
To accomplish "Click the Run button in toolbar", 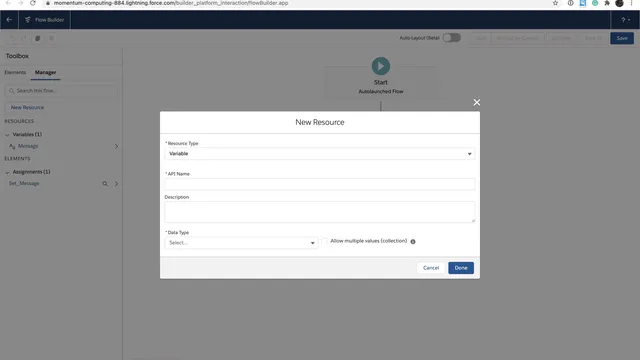I will 481,38.
